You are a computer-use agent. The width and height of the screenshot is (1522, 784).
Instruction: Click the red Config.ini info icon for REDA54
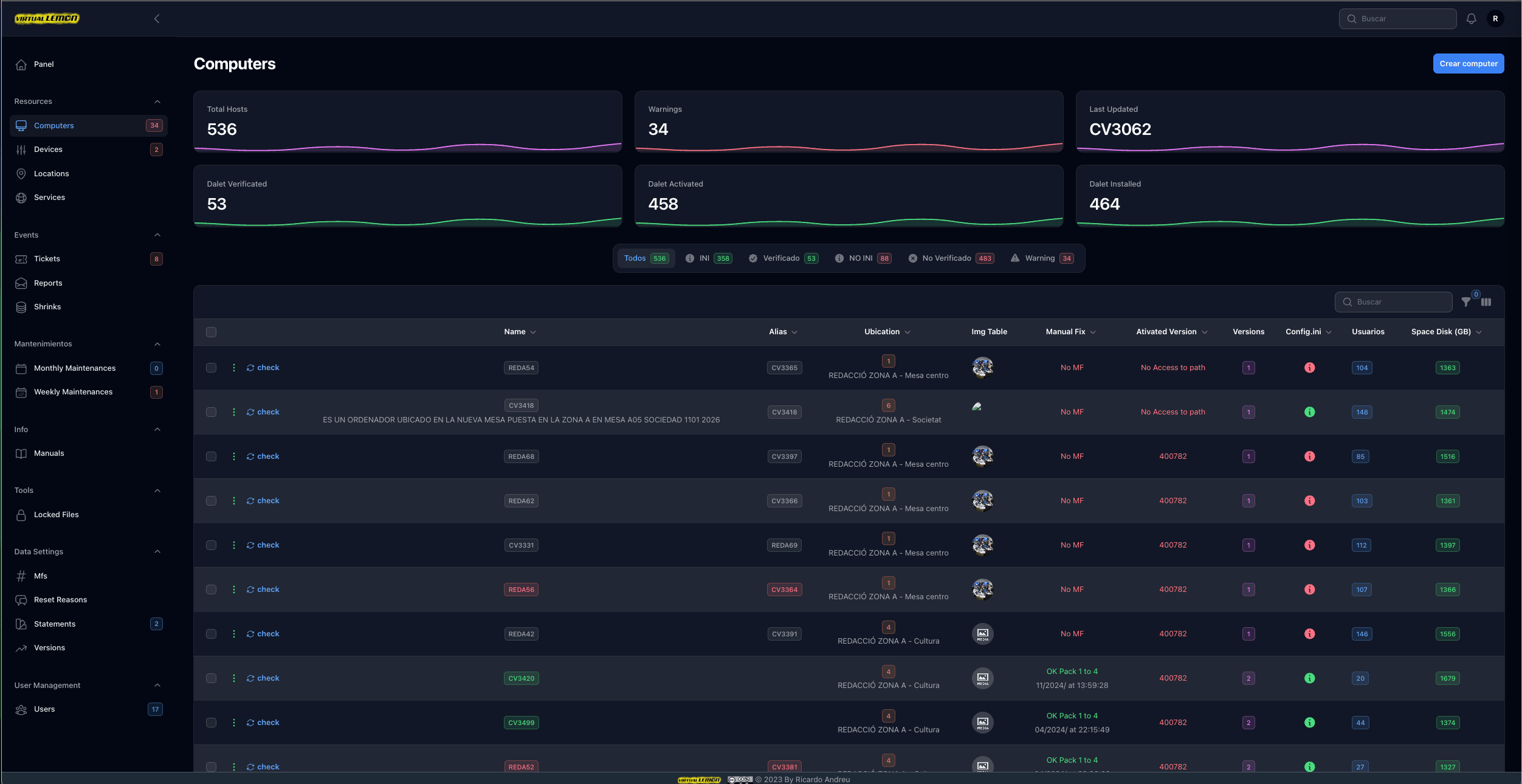point(1309,368)
